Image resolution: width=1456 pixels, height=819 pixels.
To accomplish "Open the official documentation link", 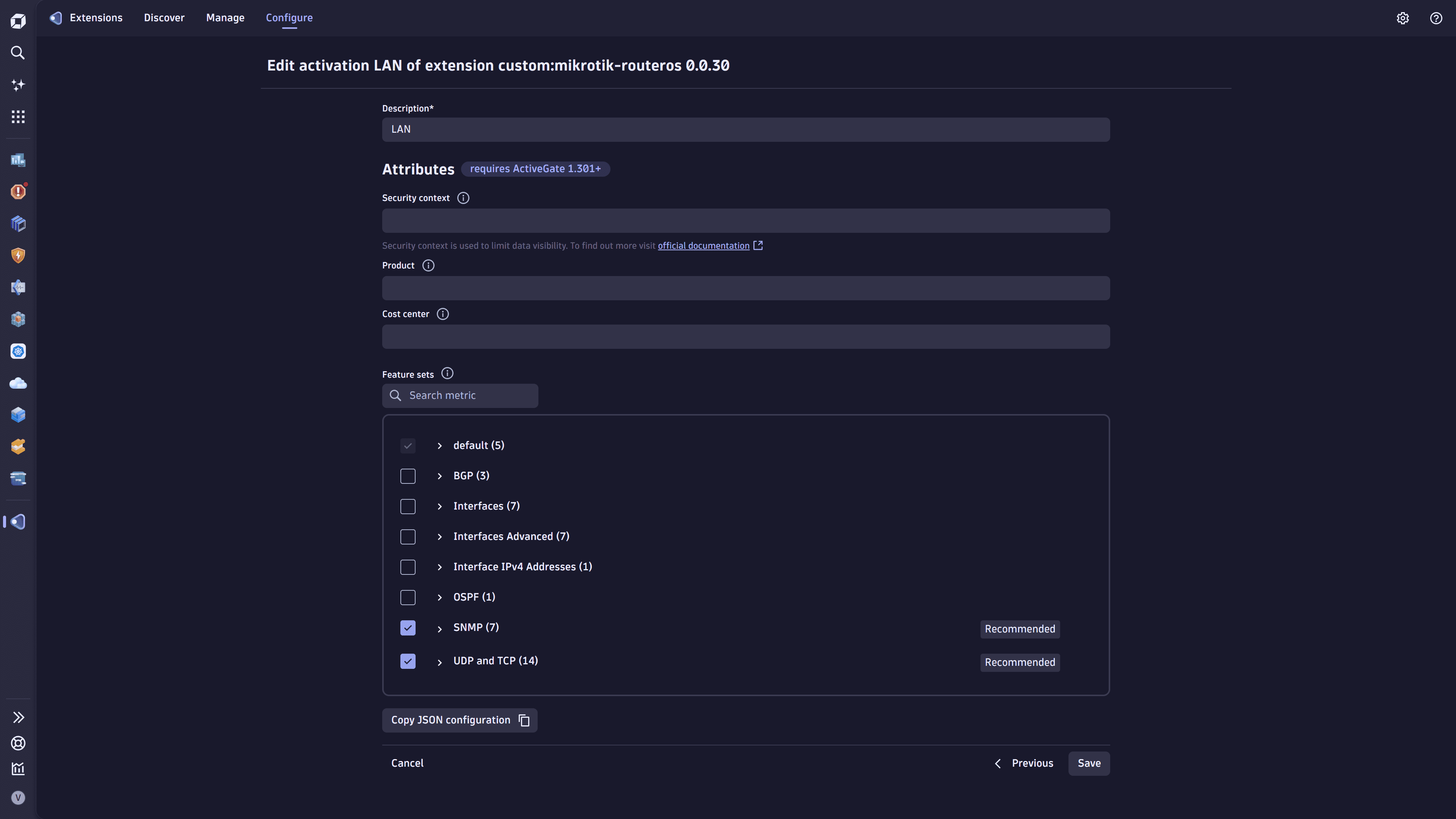I will (x=703, y=245).
